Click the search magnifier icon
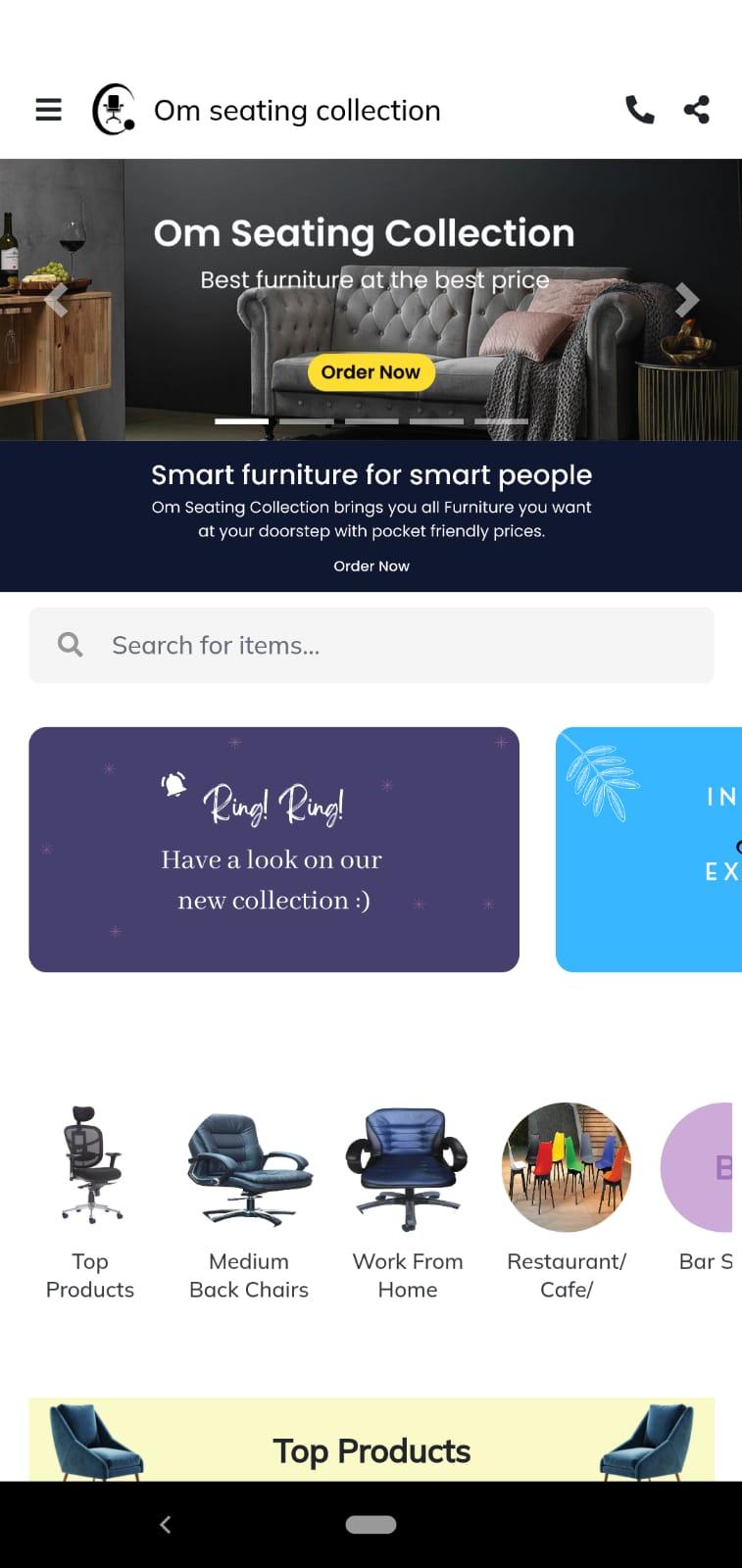 (71, 644)
